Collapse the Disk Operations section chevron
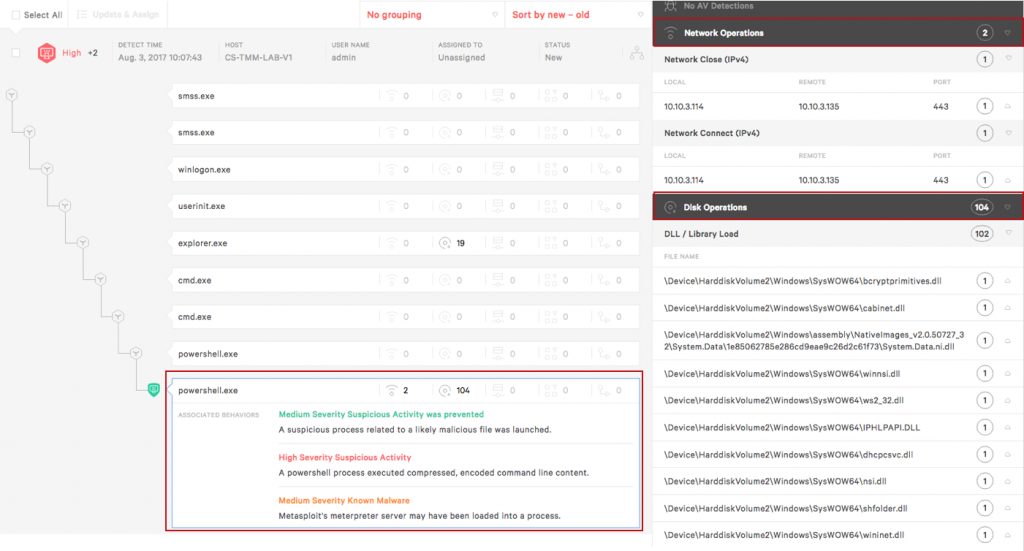Image resolution: width=1024 pixels, height=551 pixels. pos(1008,208)
